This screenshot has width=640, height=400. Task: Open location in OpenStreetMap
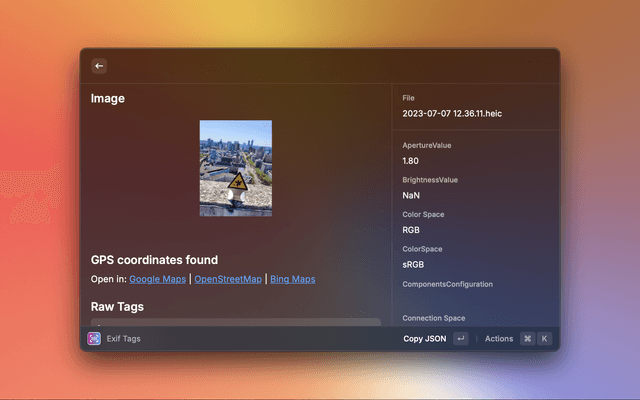click(229, 279)
